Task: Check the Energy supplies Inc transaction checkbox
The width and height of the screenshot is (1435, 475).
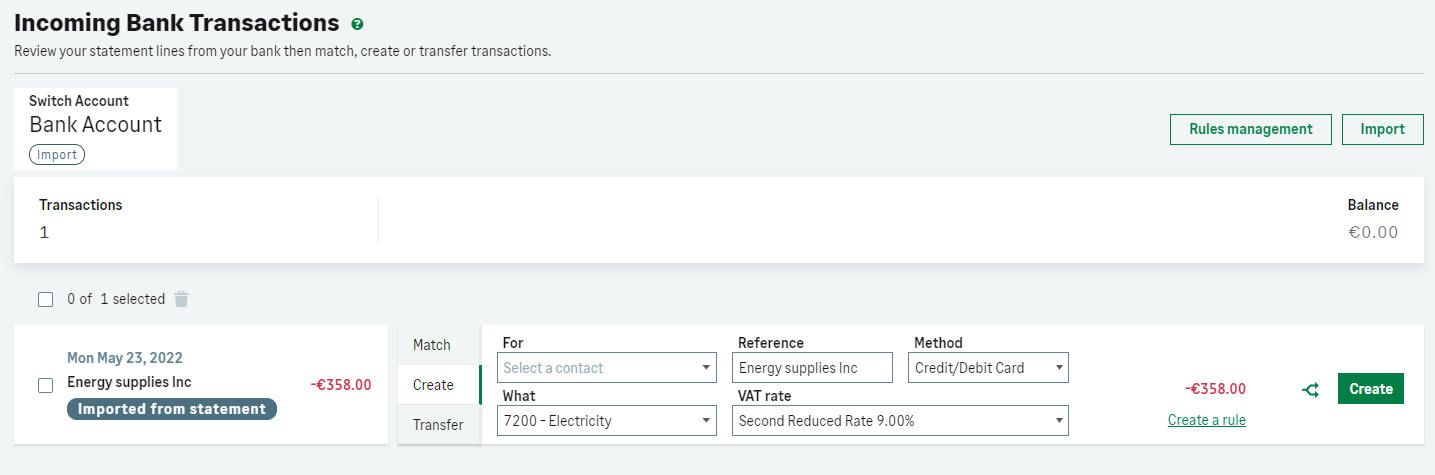Action: pos(45,385)
